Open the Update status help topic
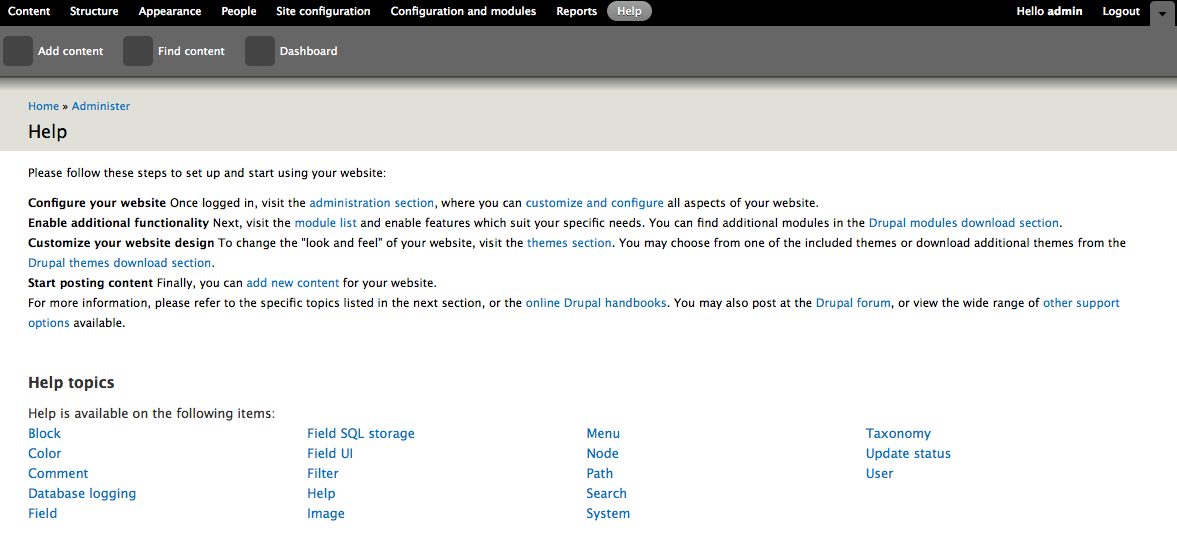The image size is (1177, 555). [x=908, y=454]
